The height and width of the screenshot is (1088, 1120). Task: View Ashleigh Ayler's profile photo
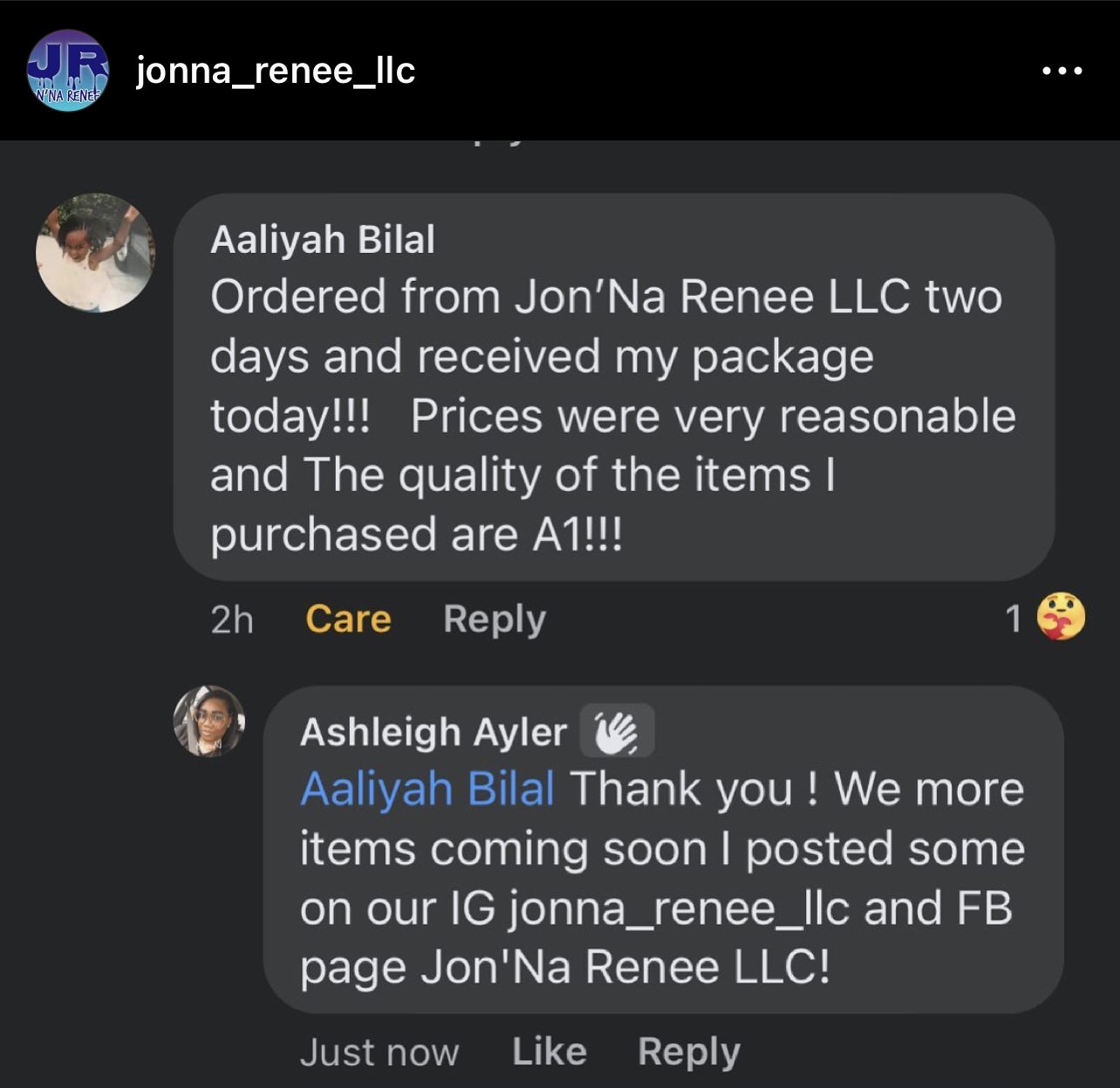click(x=209, y=721)
